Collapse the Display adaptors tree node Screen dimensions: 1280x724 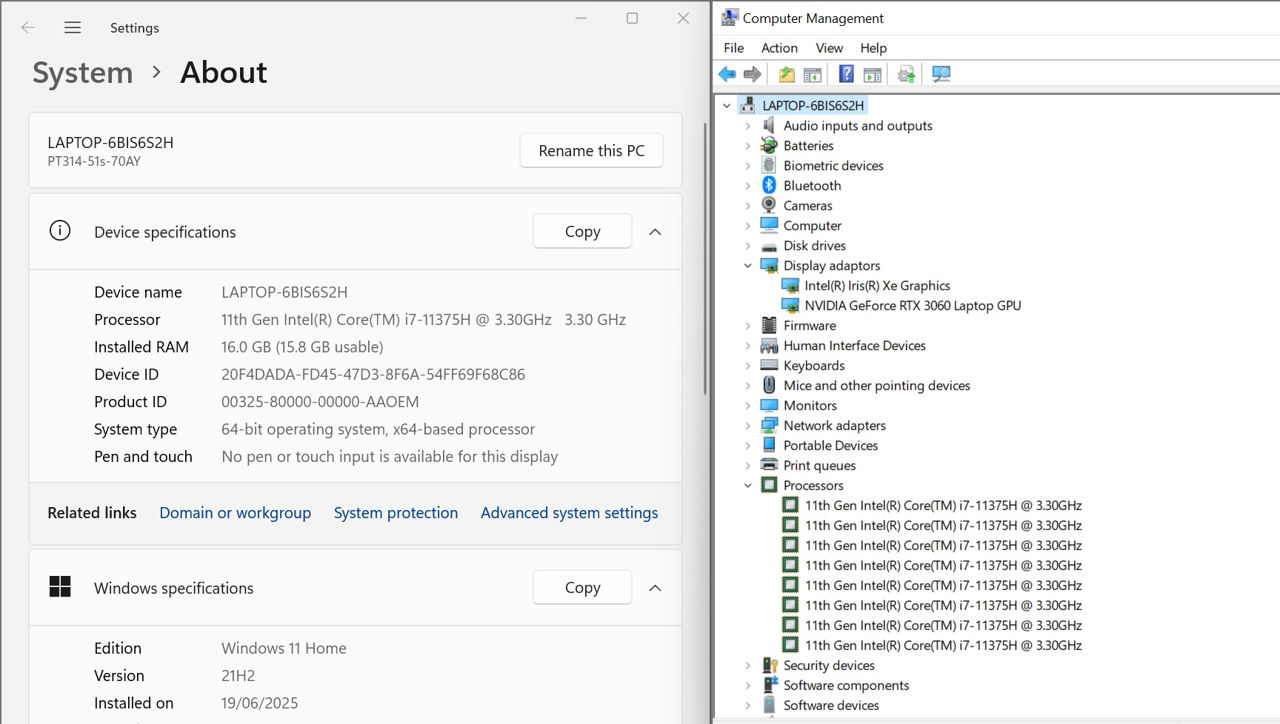click(748, 265)
